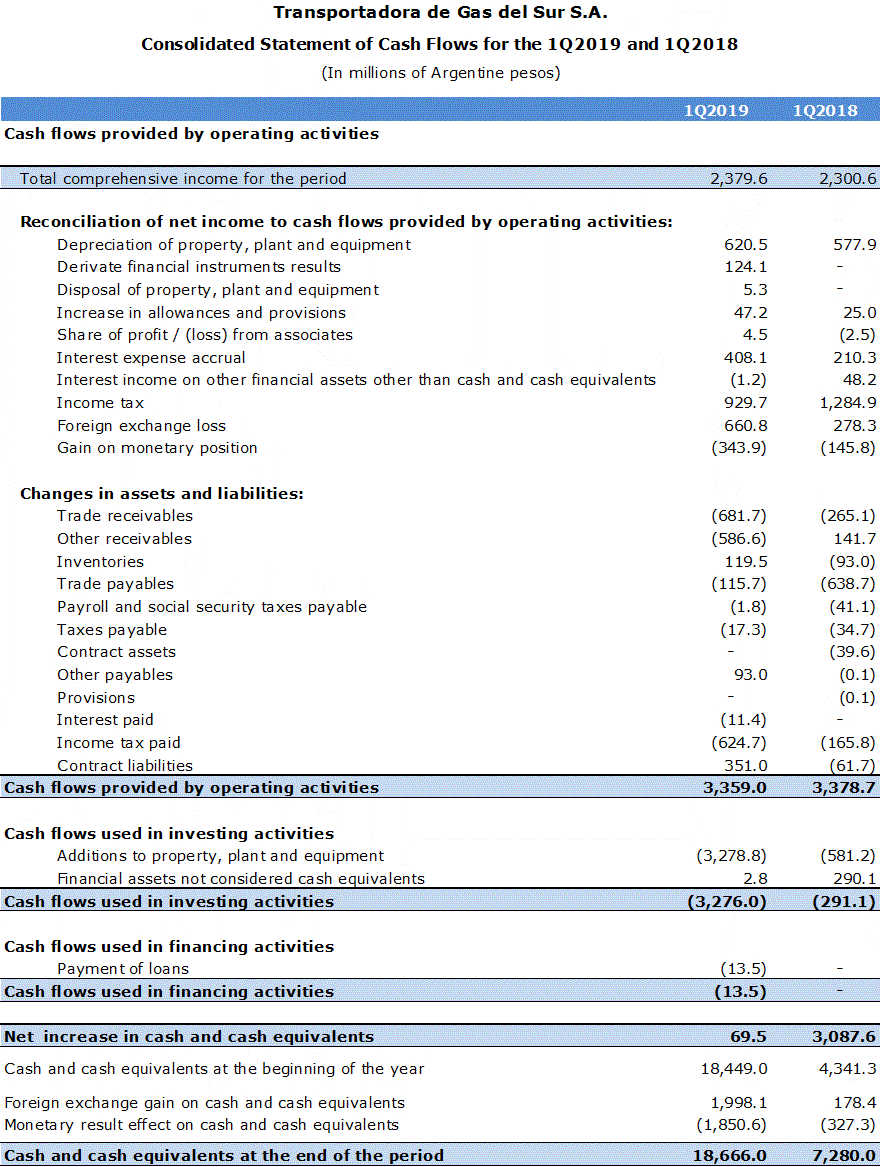Select the value (638.7)
Viewport: 881px width, 1167px height.
click(x=848, y=584)
